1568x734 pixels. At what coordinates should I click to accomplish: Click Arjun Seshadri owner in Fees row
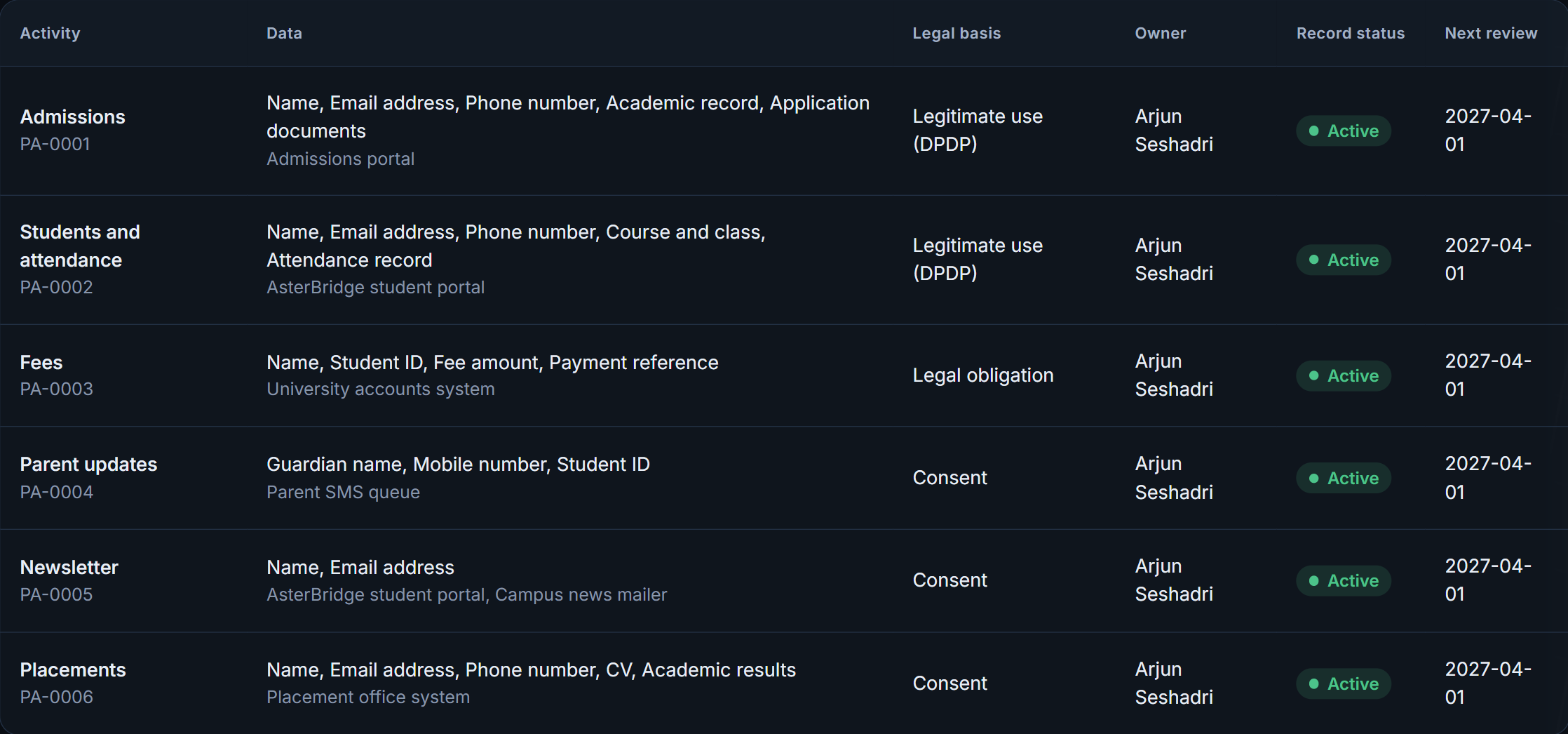(x=1174, y=375)
